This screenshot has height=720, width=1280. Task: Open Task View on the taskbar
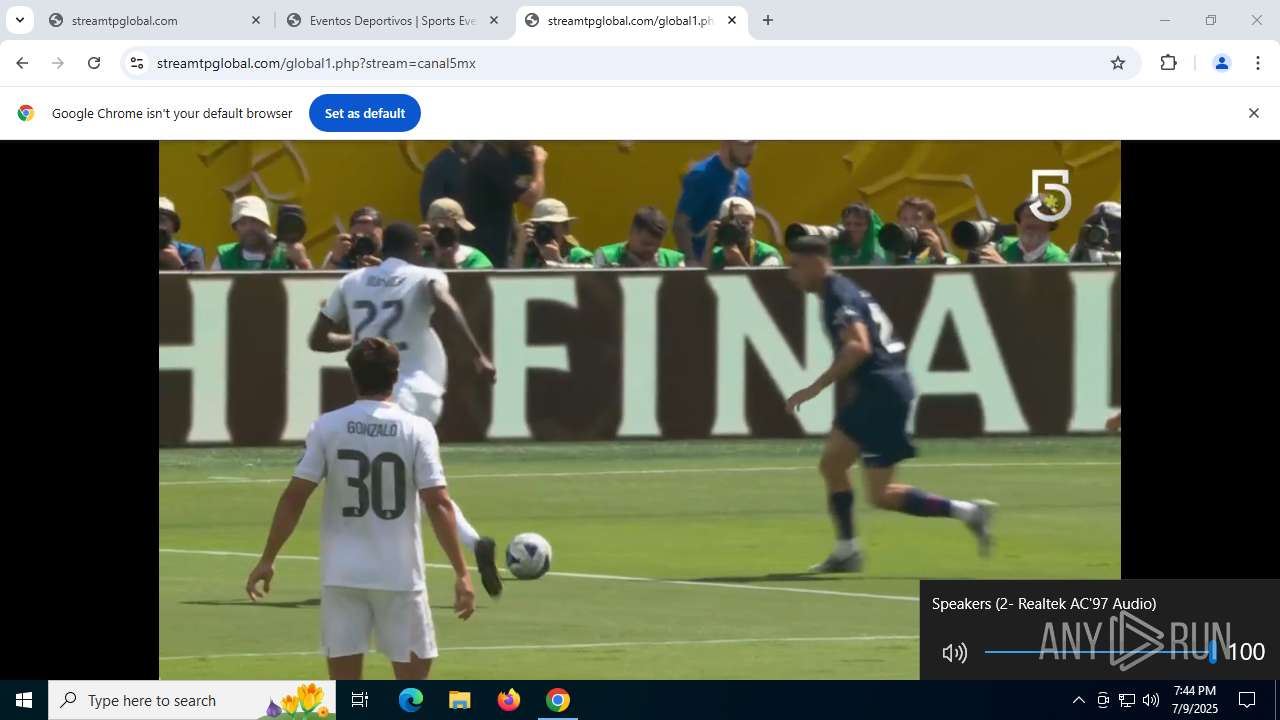point(360,700)
